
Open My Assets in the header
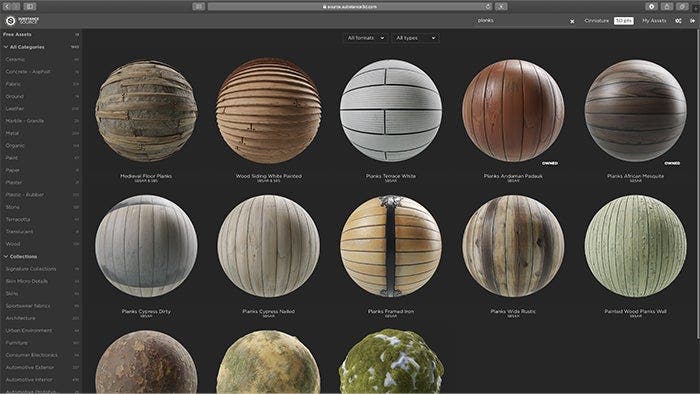tap(654, 21)
